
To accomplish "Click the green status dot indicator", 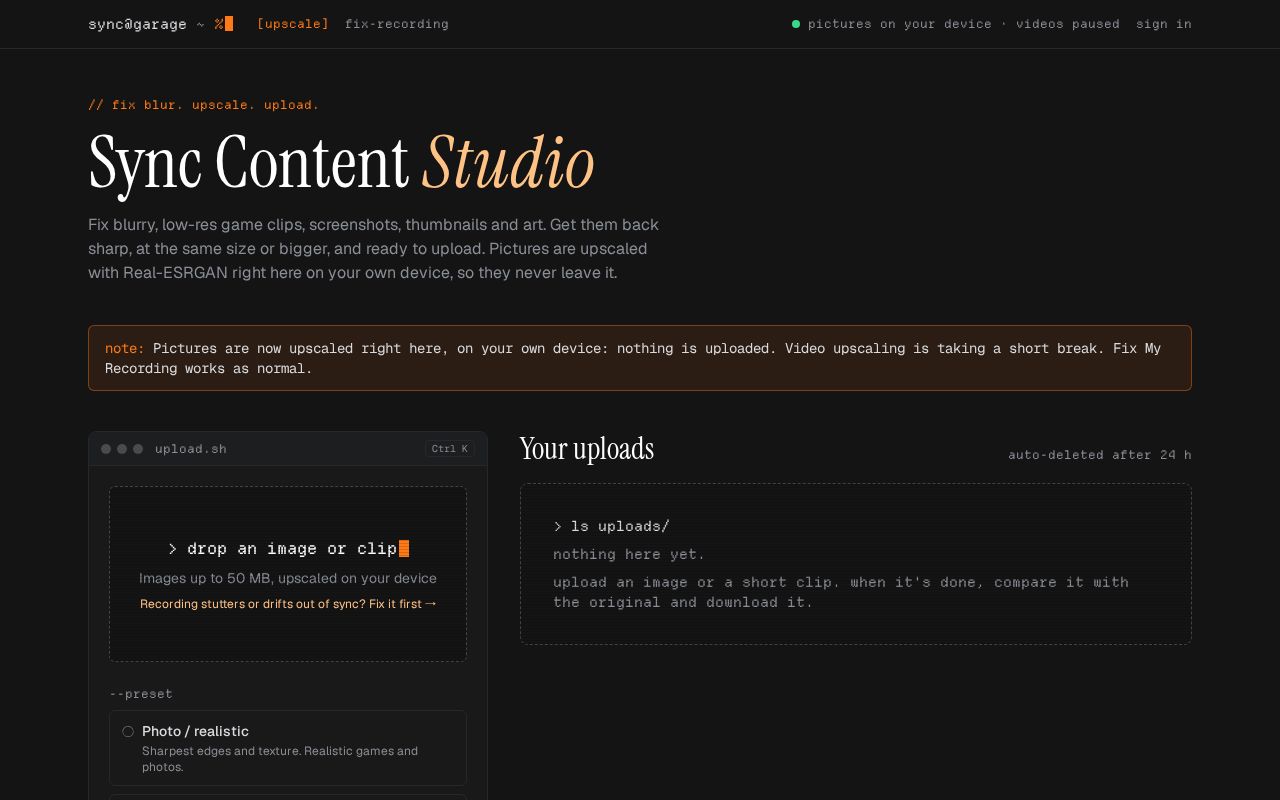I will coord(796,24).
